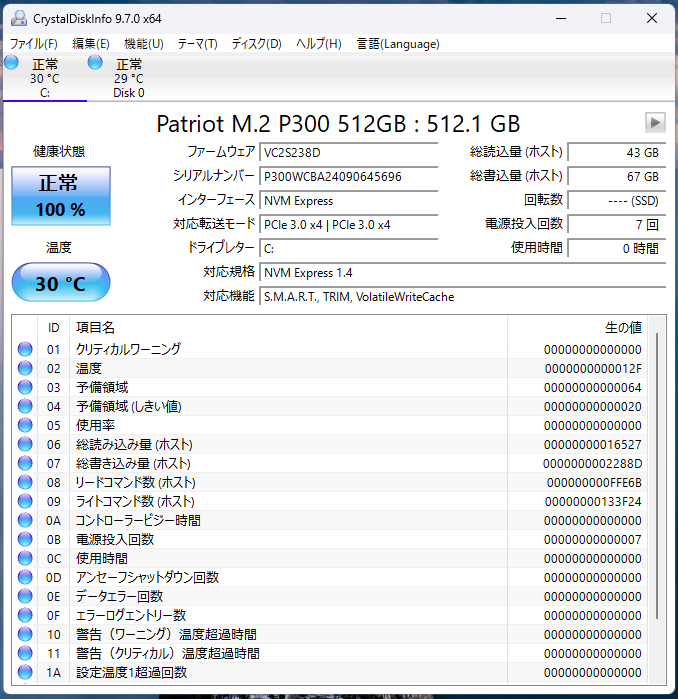Click total host writes value 67 GB
Image resolution: width=678 pixels, height=699 pixels.
pyautogui.click(x=617, y=177)
